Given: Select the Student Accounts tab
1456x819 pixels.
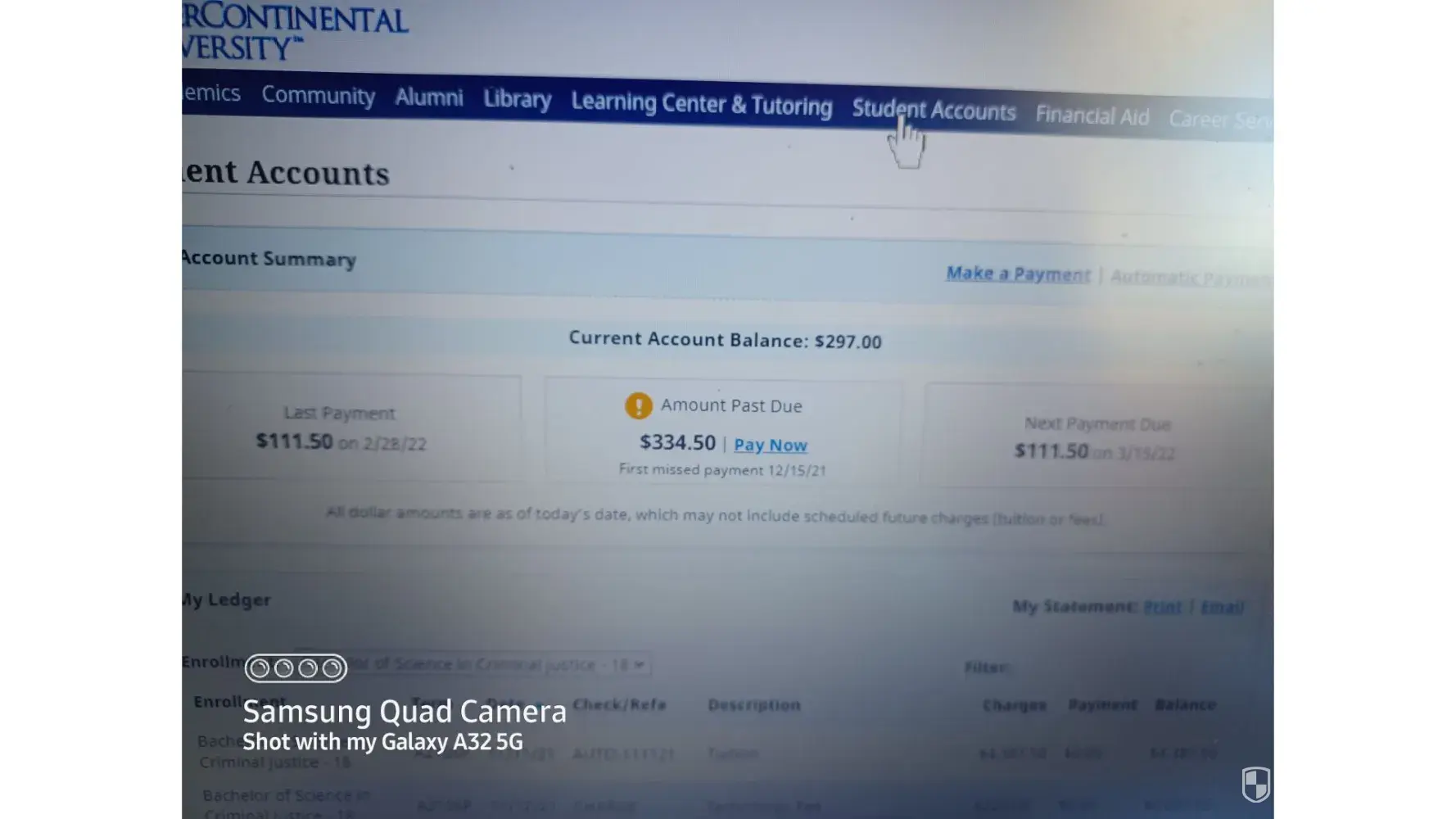Looking at the screenshot, I should 934,111.
